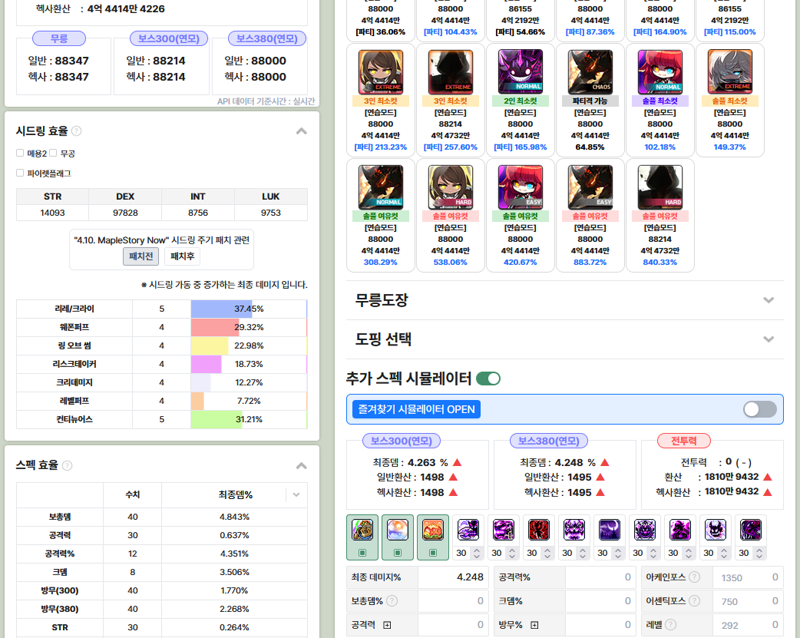Click the plus icon next to 방무%
Screen dimensions: 800x638
(x=534, y=625)
